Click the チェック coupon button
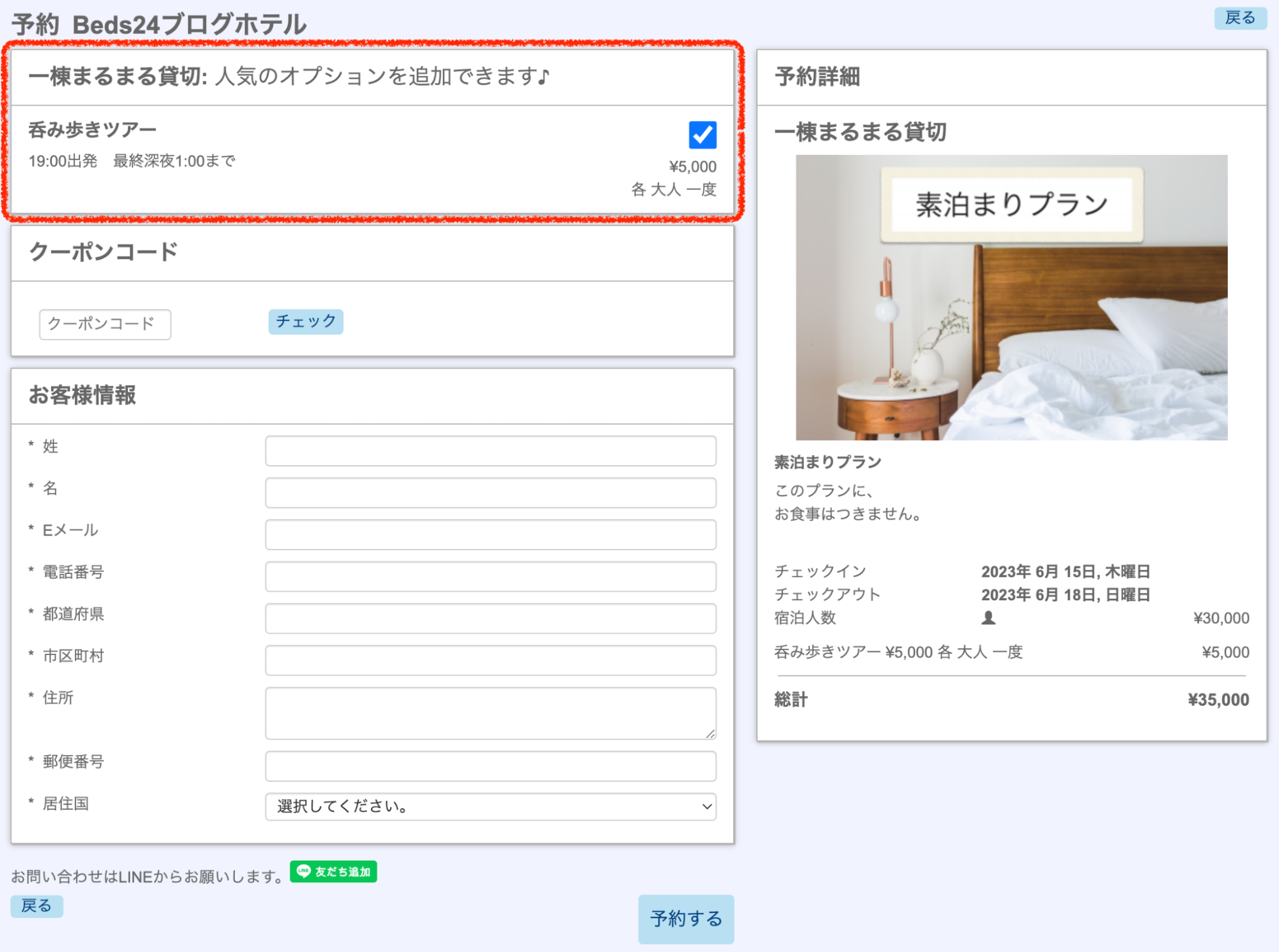Screen dimensions: 1279x952 [x=305, y=321]
